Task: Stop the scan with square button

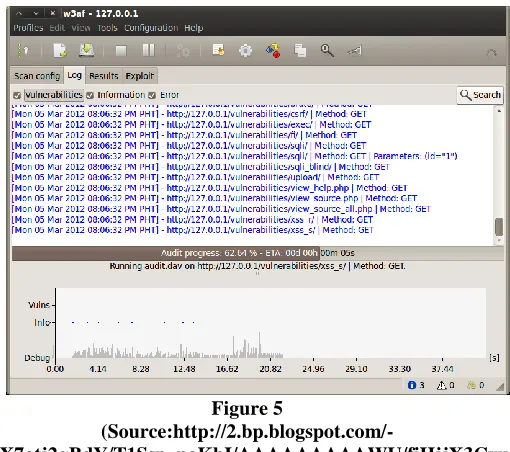Action: (121, 51)
